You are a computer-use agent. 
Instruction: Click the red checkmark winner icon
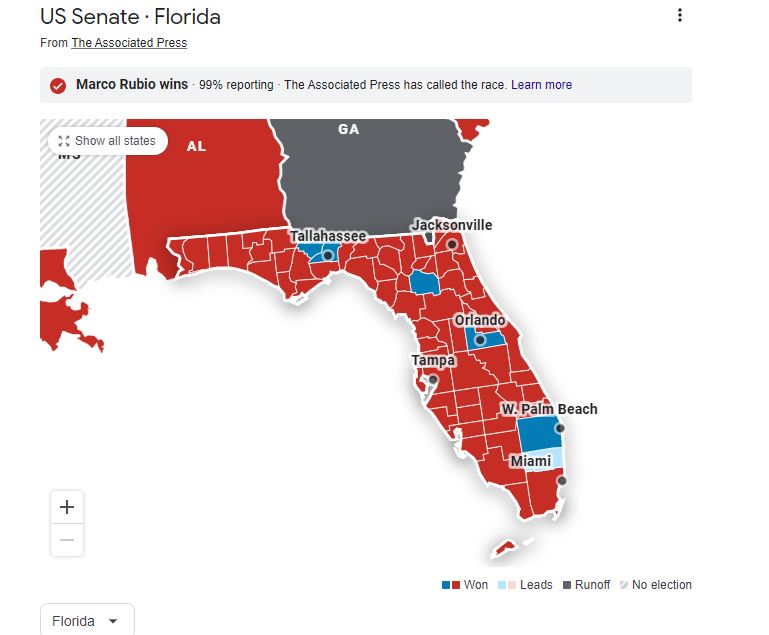[58, 85]
